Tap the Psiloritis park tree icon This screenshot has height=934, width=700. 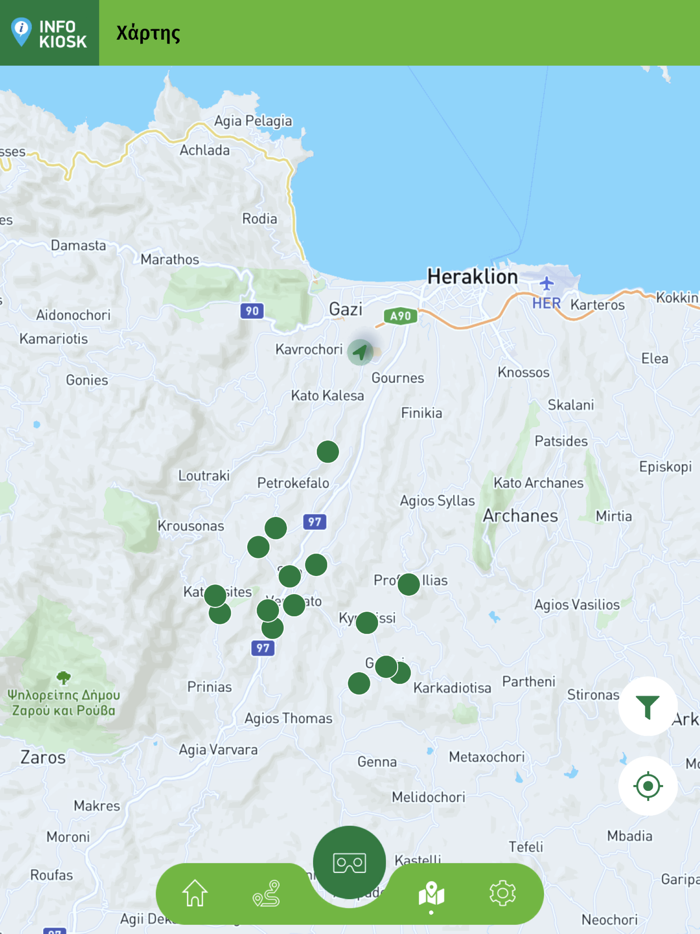click(x=63, y=678)
